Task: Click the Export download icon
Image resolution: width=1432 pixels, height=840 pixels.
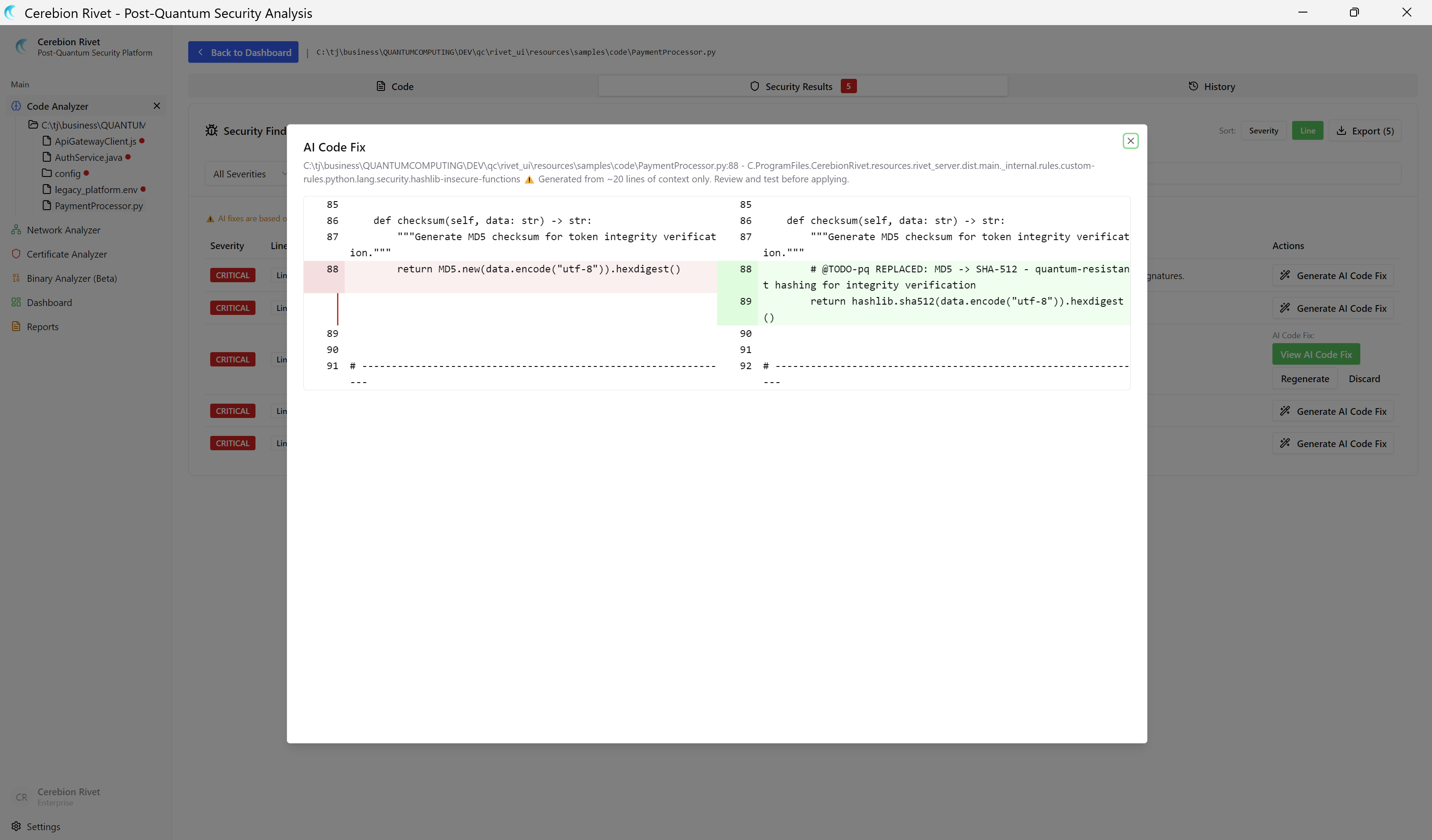Action: click(1341, 131)
